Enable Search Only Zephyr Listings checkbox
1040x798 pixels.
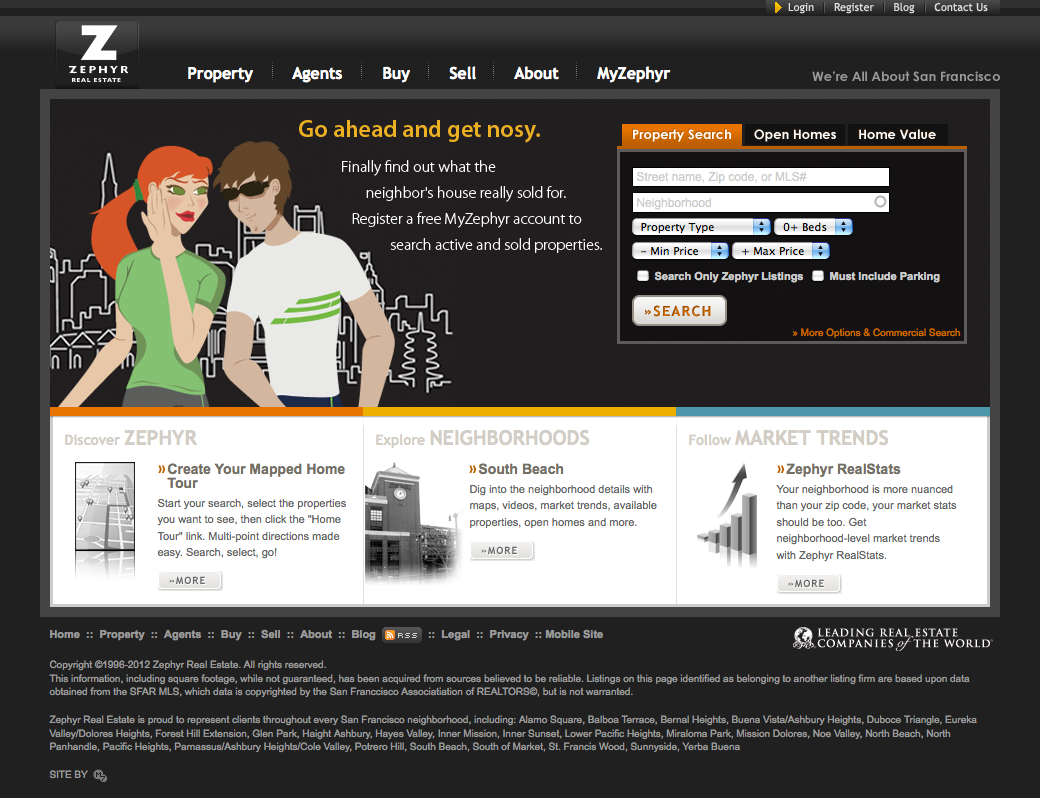tap(643, 276)
